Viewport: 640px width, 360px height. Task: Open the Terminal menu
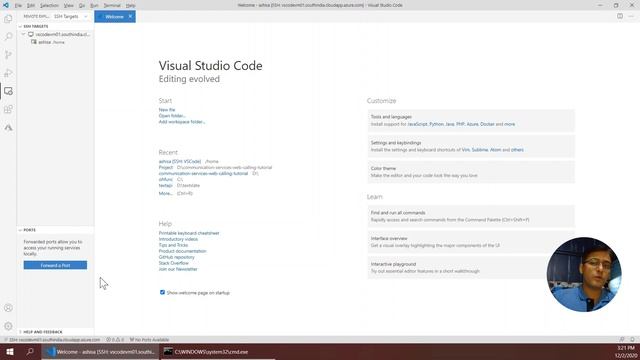112,5
